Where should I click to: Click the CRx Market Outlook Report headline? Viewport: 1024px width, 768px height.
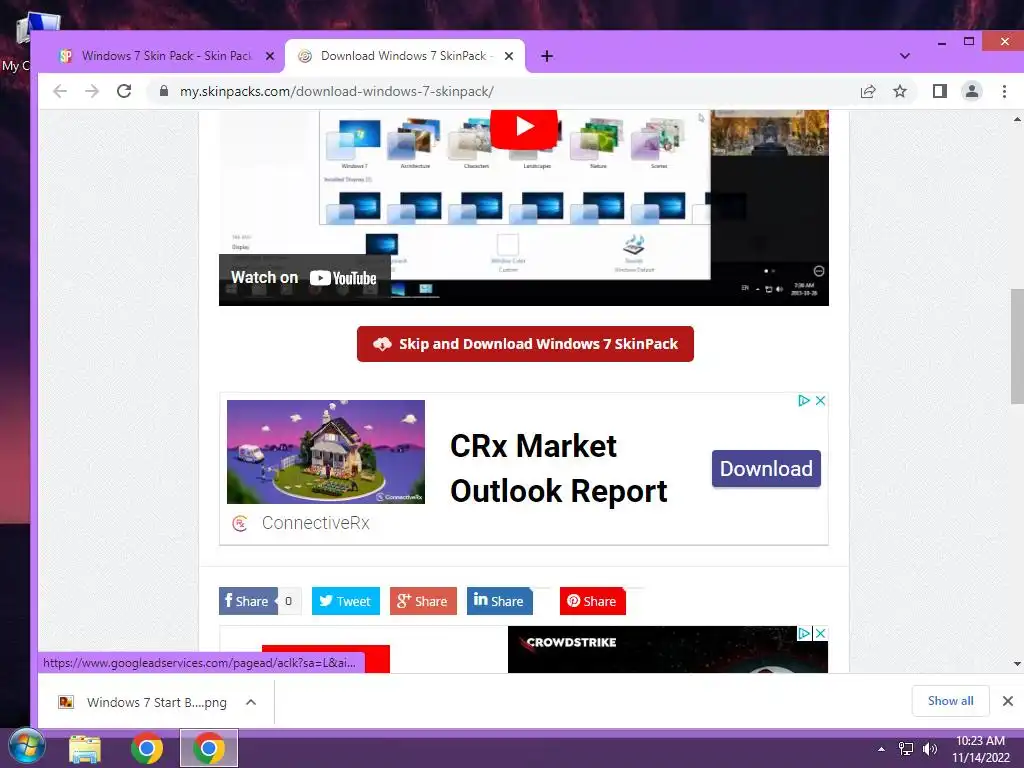pyautogui.click(x=558, y=469)
